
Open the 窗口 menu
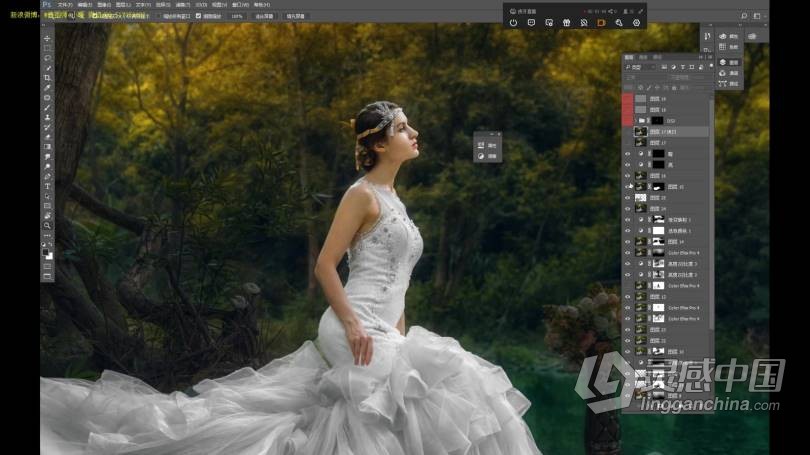(241, 5)
